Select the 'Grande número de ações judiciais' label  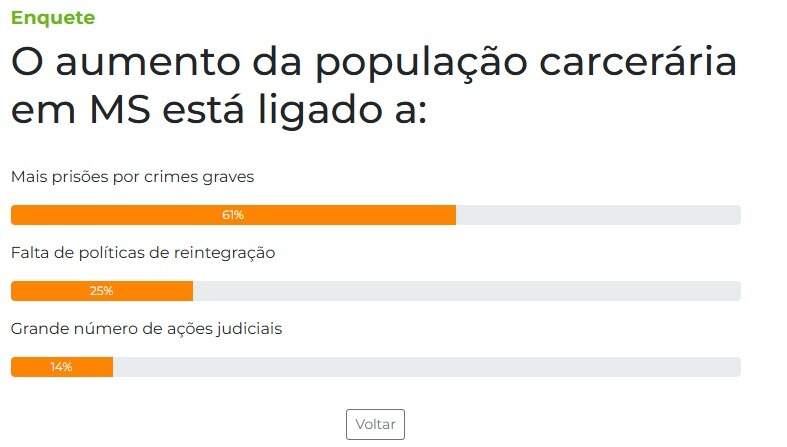pos(146,329)
